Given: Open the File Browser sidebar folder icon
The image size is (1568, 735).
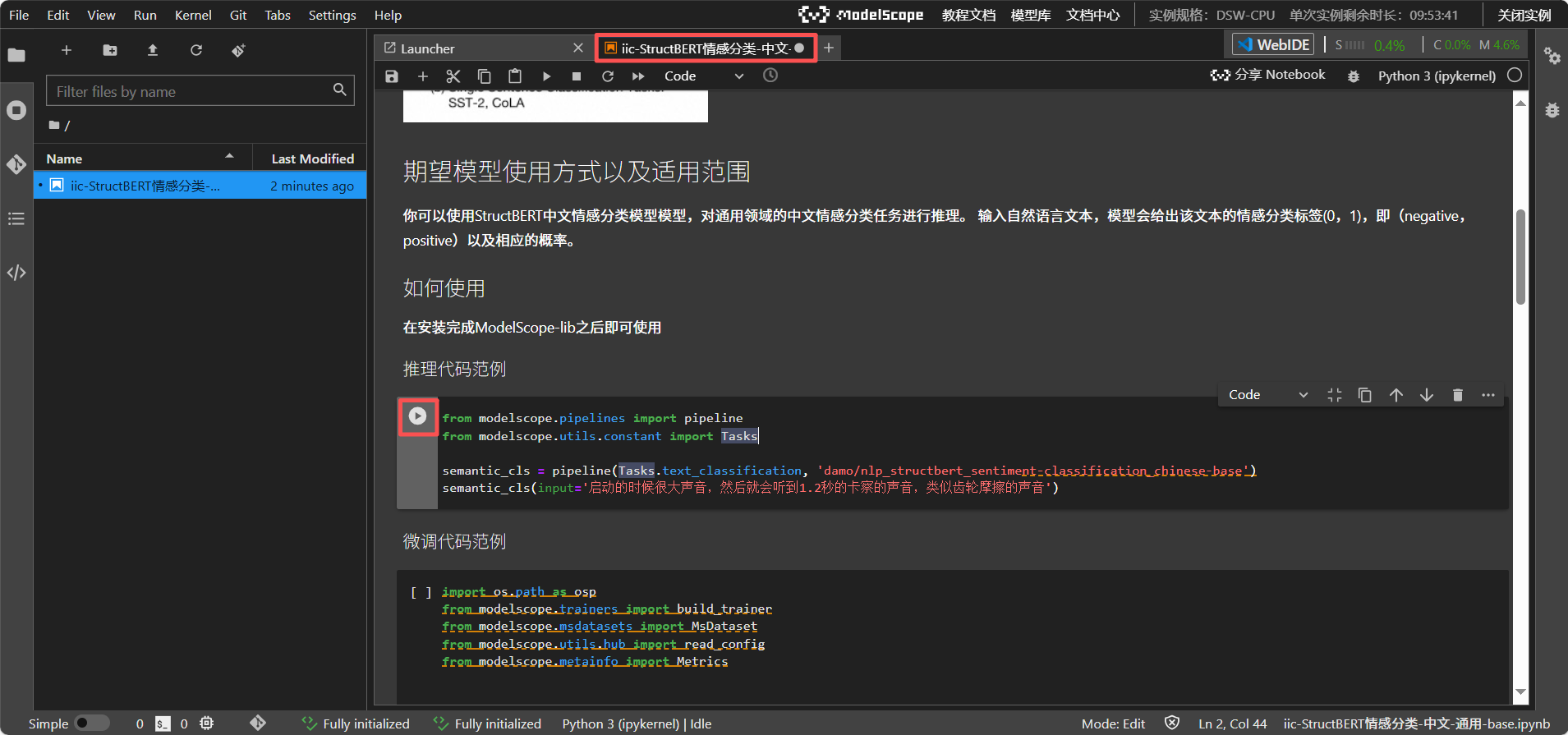Looking at the screenshot, I should (16, 55).
